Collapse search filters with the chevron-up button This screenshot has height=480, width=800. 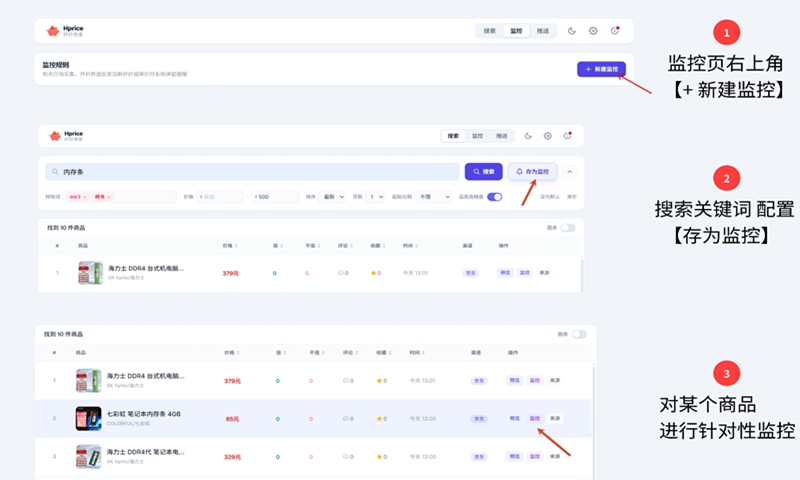pos(569,172)
